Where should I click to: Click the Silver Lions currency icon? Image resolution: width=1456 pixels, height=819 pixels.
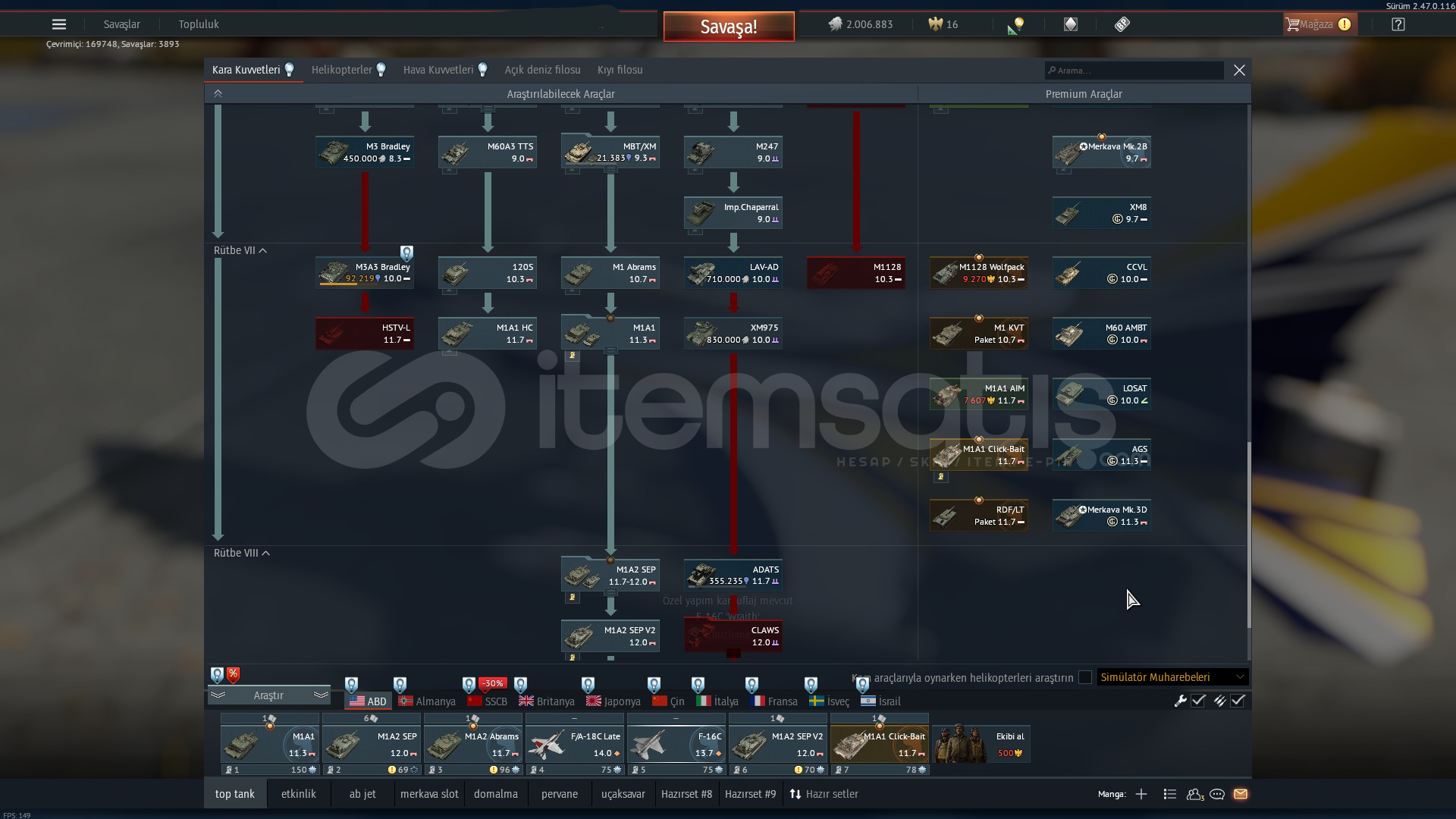[835, 24]
